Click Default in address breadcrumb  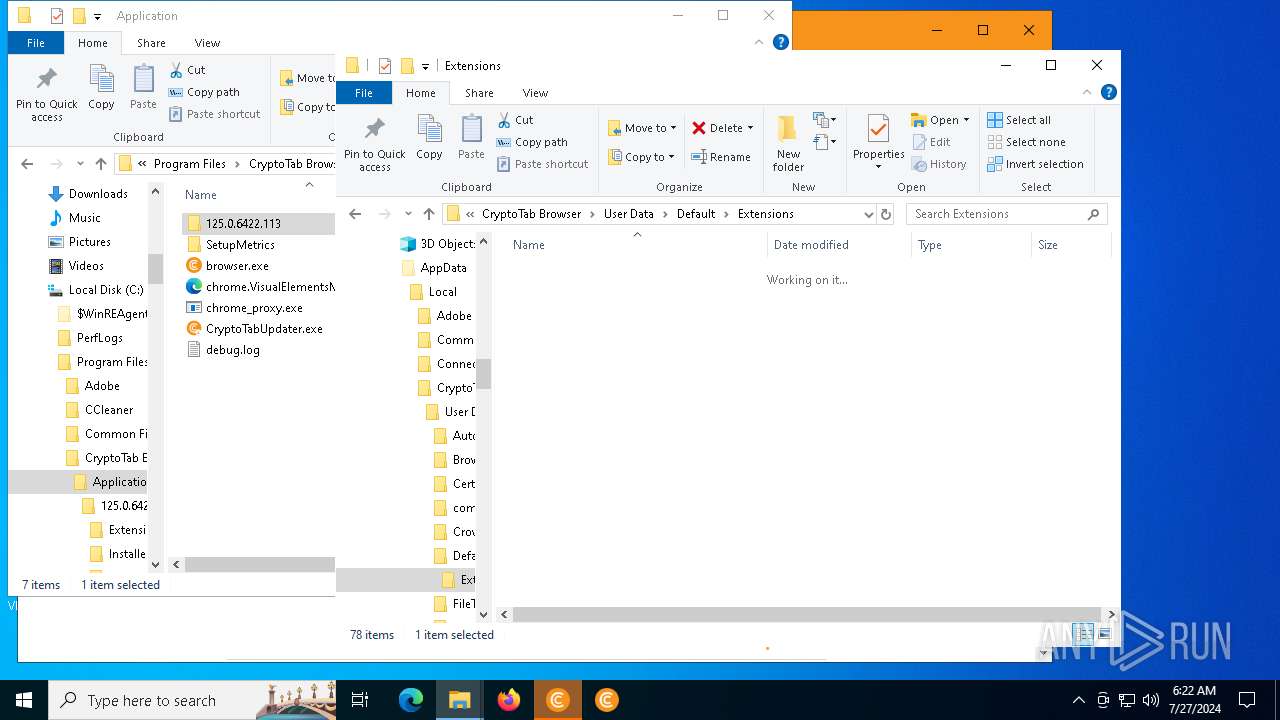[696, 214]
